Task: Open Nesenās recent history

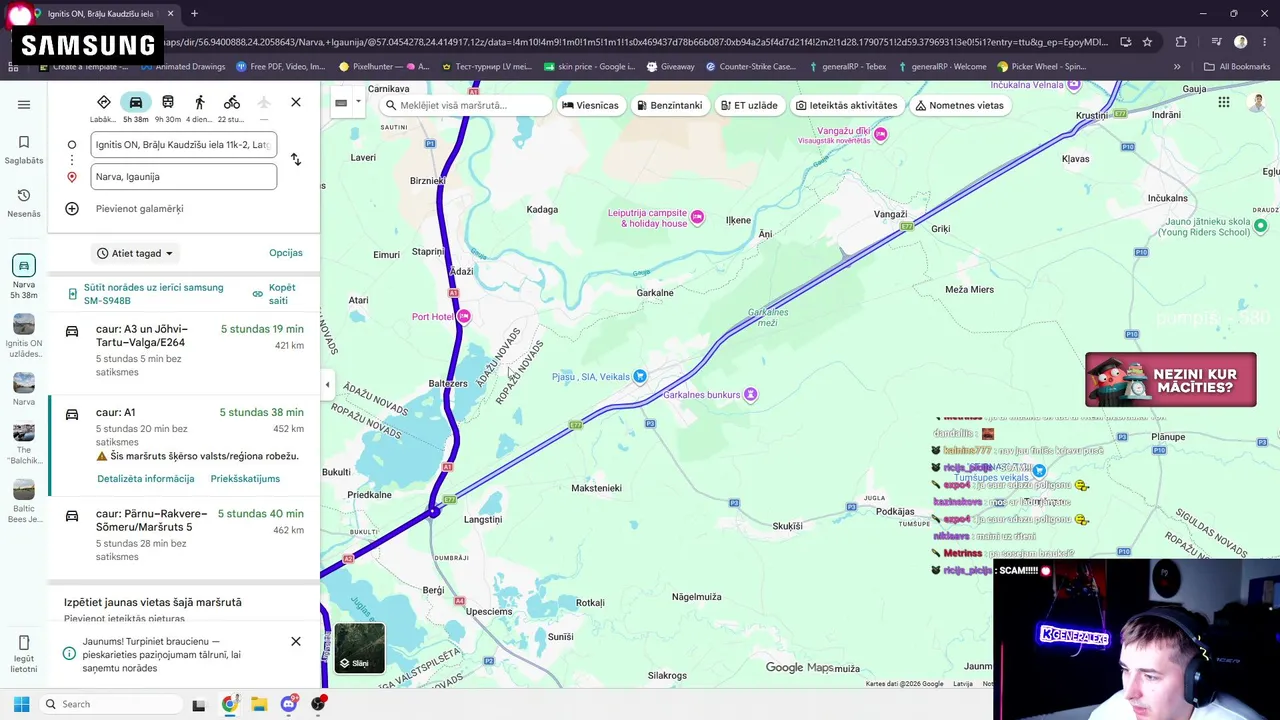Action: pos(24,202)
